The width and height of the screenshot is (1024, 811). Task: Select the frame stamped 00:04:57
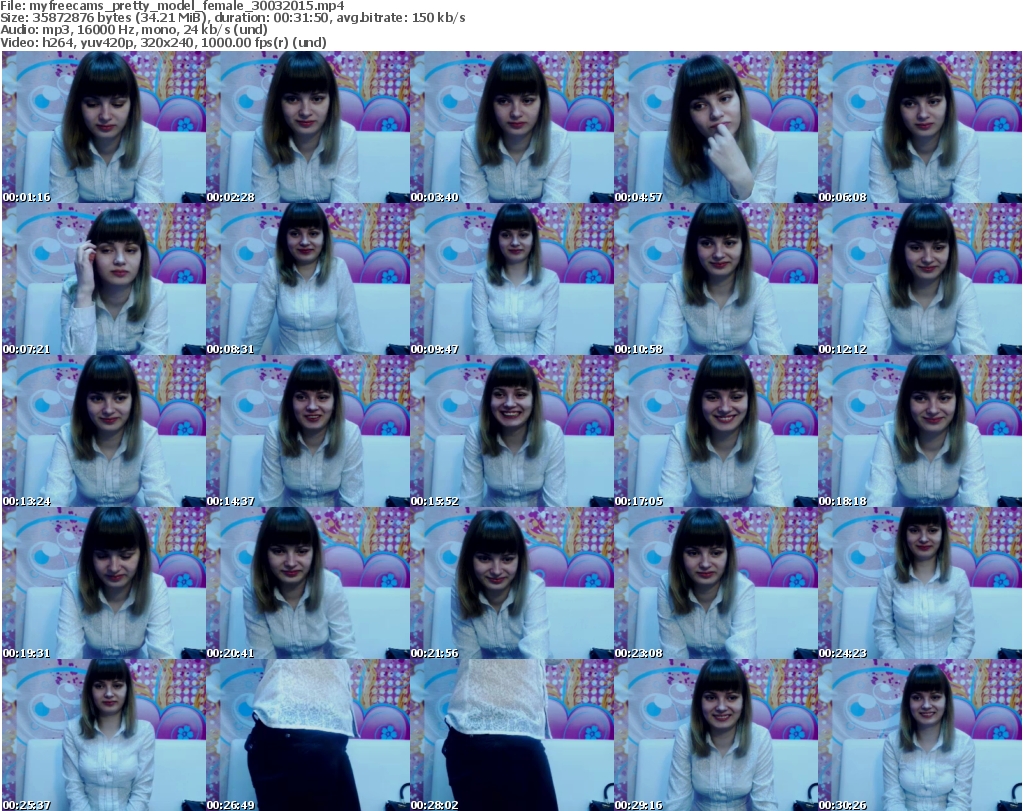(716, 127)
